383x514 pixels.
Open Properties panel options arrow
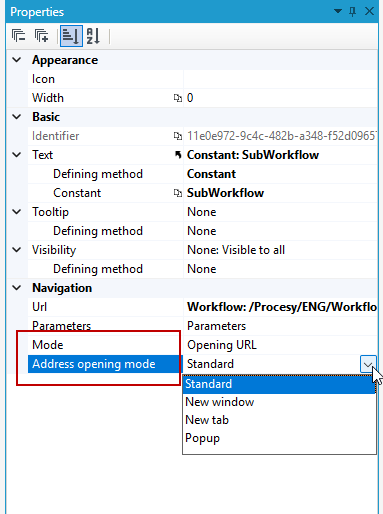(x=338, y=11)
